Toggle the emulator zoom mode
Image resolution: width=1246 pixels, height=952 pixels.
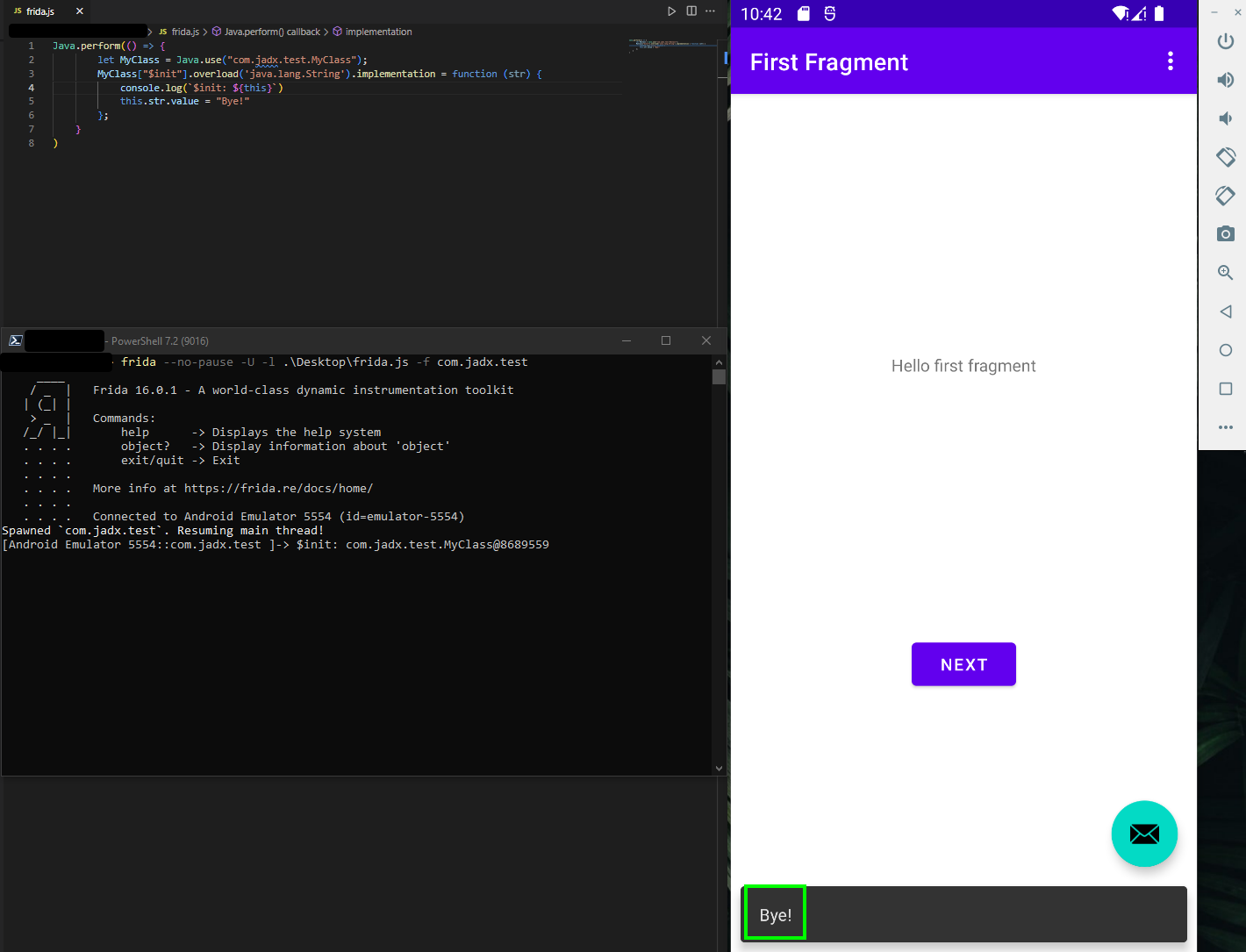click(x=1225, y=272)
